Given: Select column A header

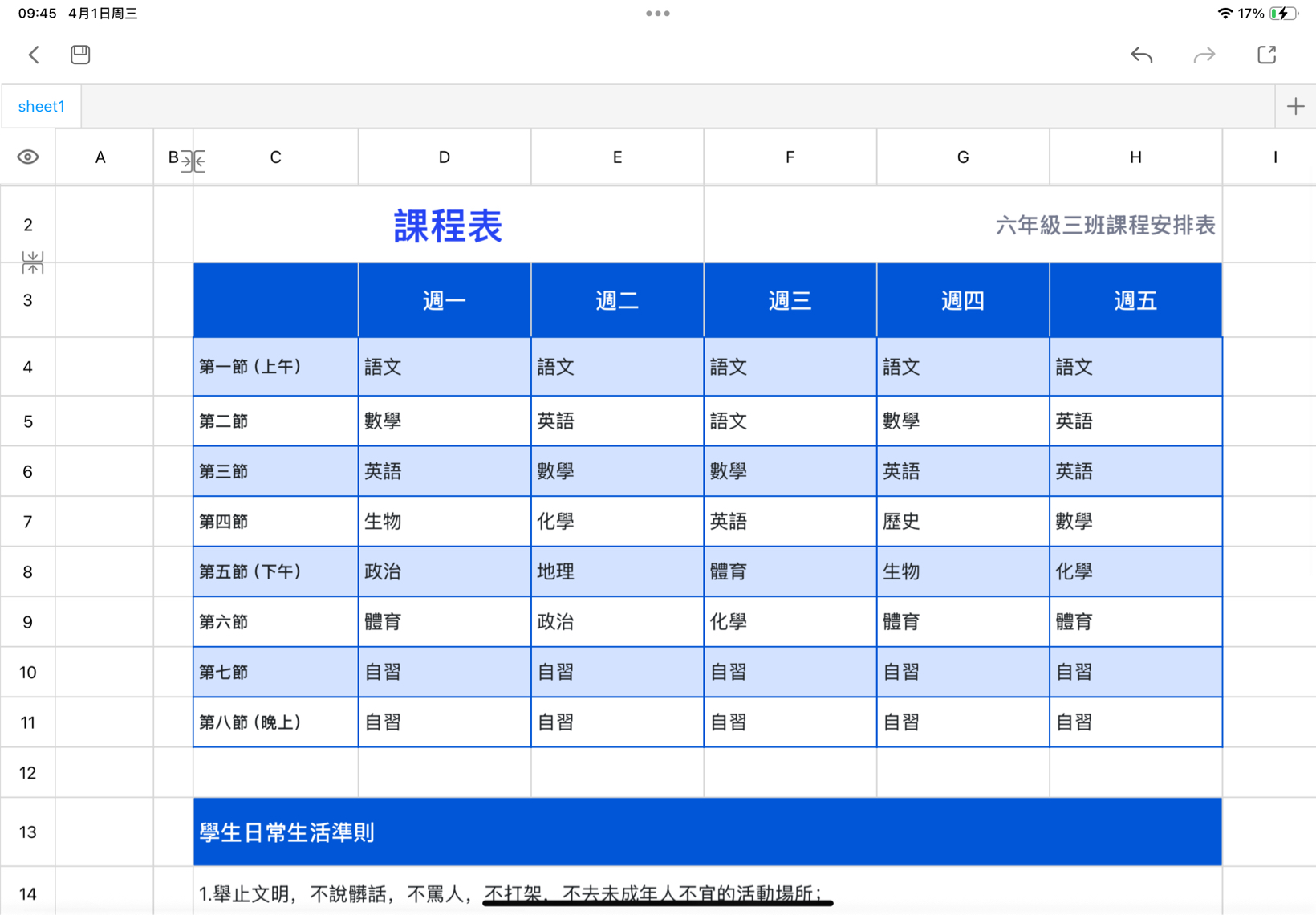Looking at the screenshot, I should [100, 157].
